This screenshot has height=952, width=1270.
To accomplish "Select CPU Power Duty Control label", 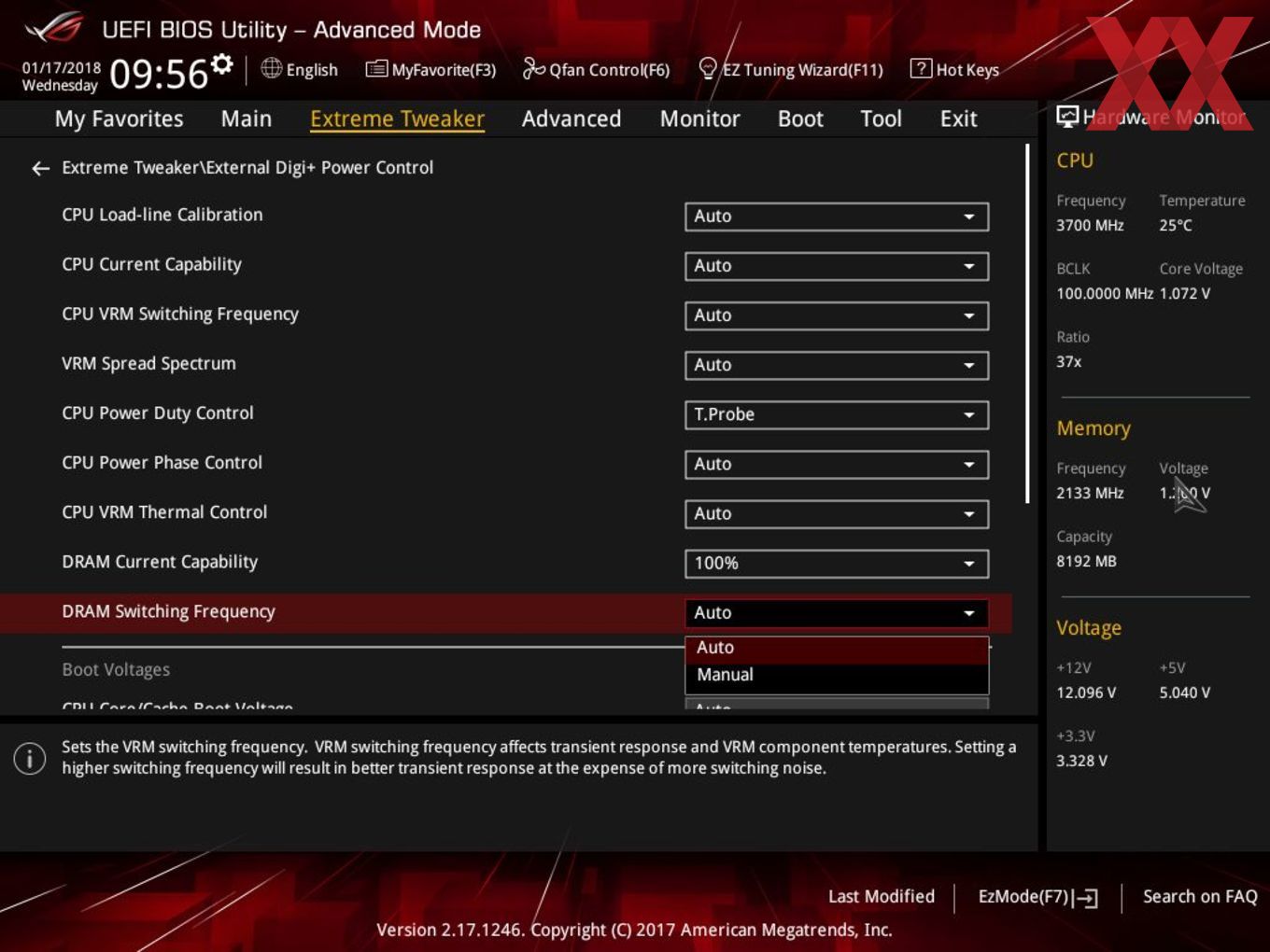I will (x=158, y=413).
